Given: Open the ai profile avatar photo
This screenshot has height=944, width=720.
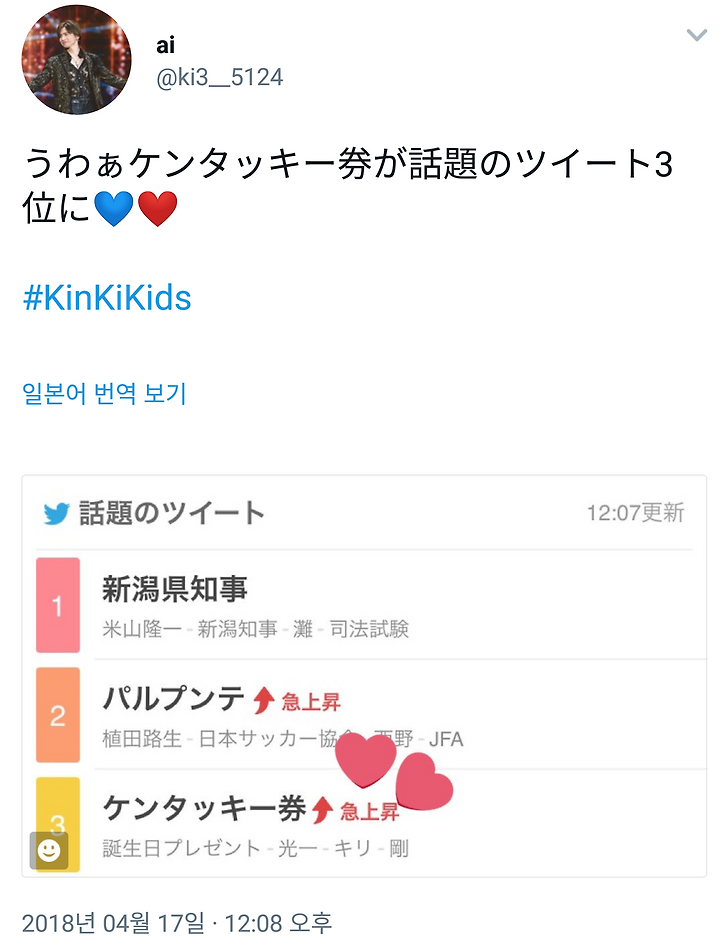Looking at the screenshot, I should tap(76, 60).
